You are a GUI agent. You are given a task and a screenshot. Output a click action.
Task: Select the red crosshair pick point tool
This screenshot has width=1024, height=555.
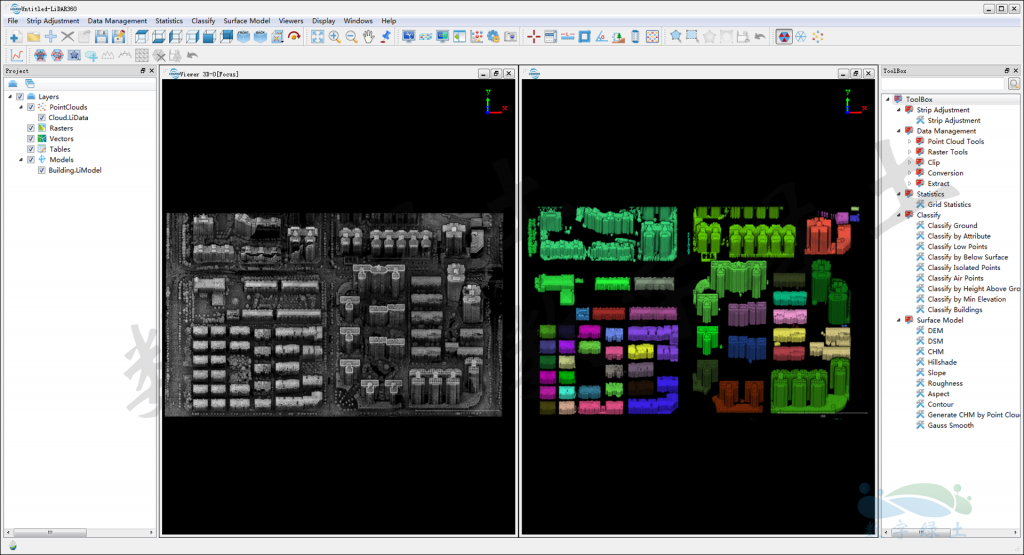pos(533,37)
